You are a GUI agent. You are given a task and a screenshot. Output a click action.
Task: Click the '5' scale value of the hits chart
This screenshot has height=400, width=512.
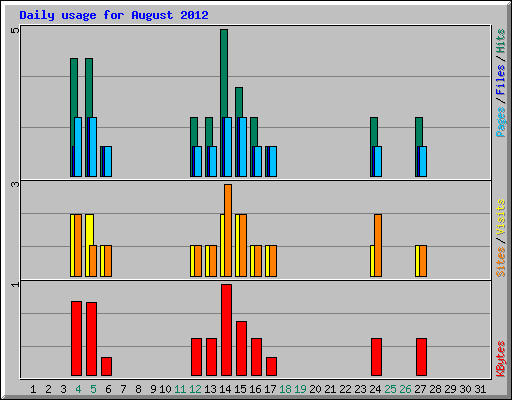(15, 31)
